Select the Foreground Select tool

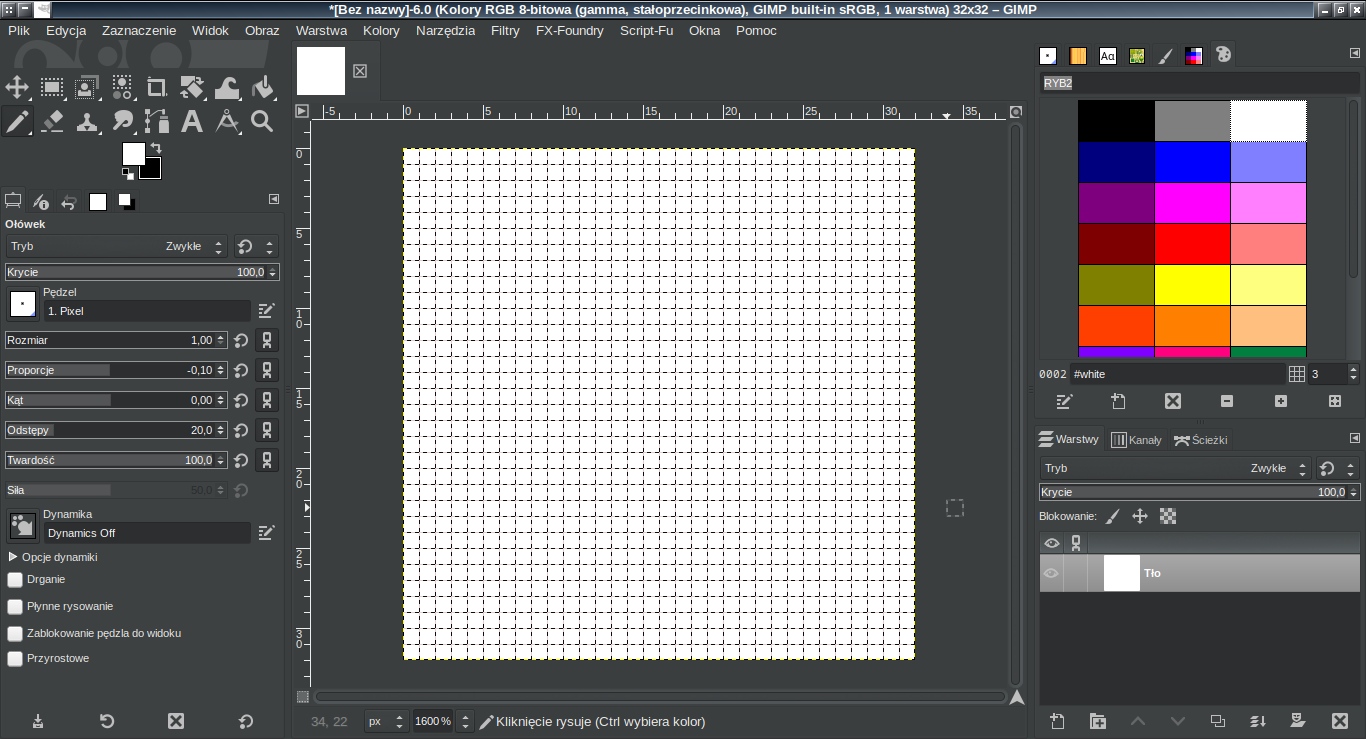[x=87, y=87]
